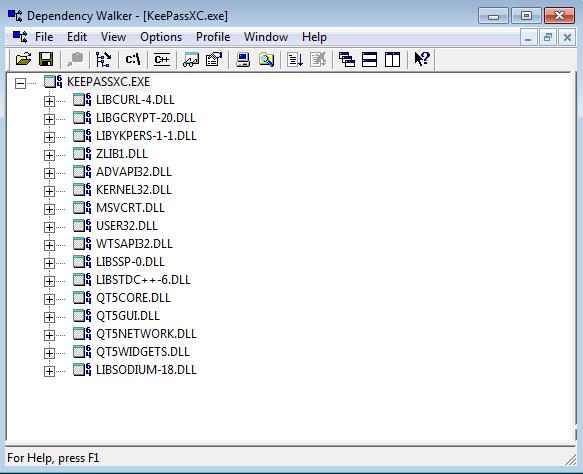Open module Properties toolbar icon
Screen dimensions: 583x474
click(x=214, y=59)
